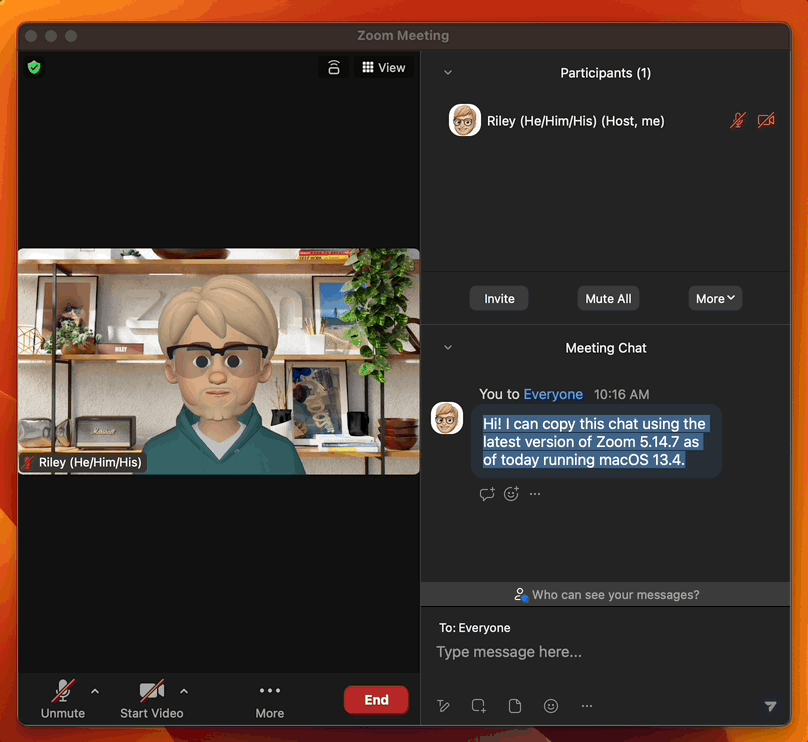This screenshot has height=742, width=808.
Task: Collapse the Participants panel chevron
Action: coord(448,73)
